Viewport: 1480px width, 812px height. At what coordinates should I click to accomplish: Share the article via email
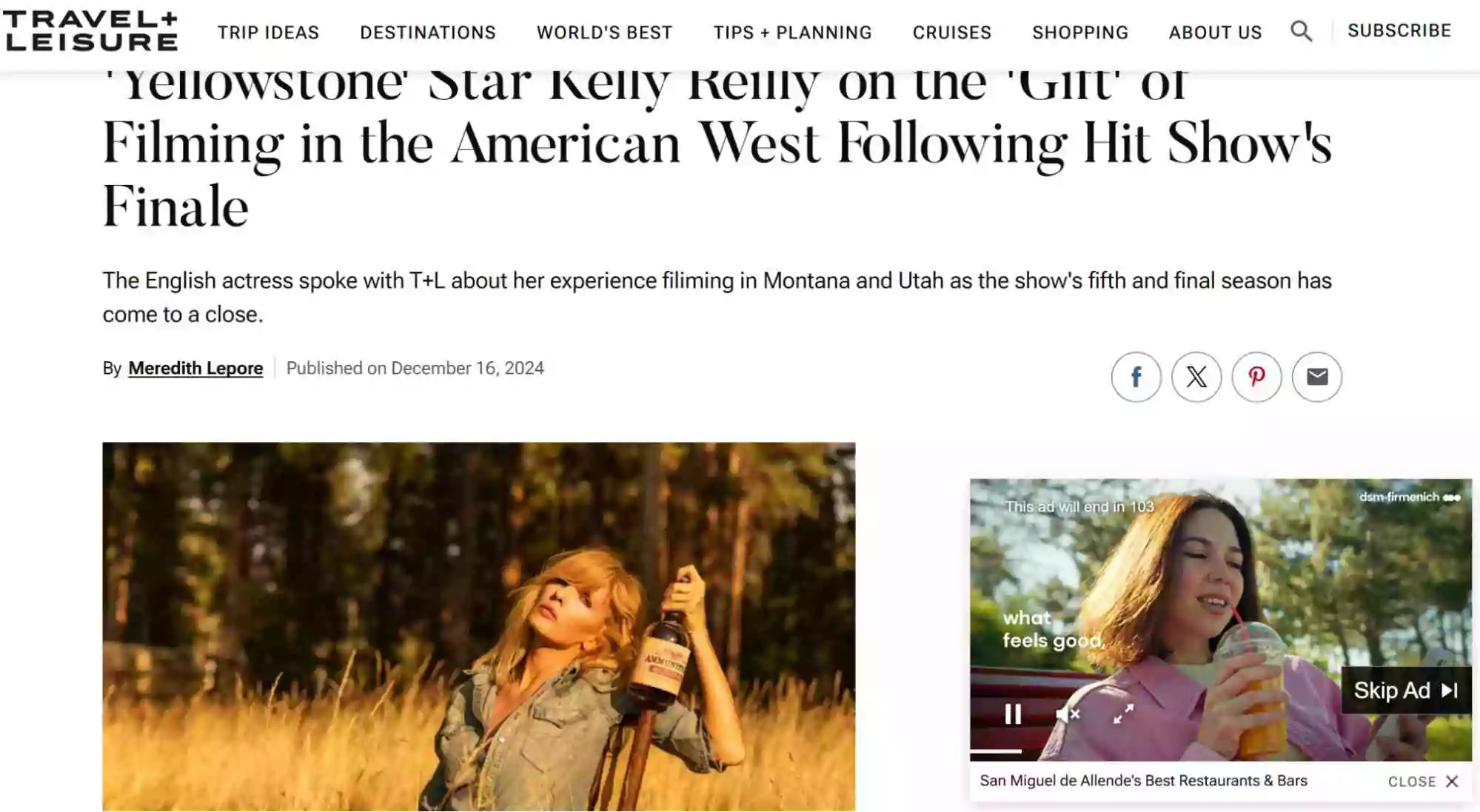point(1316,377)
